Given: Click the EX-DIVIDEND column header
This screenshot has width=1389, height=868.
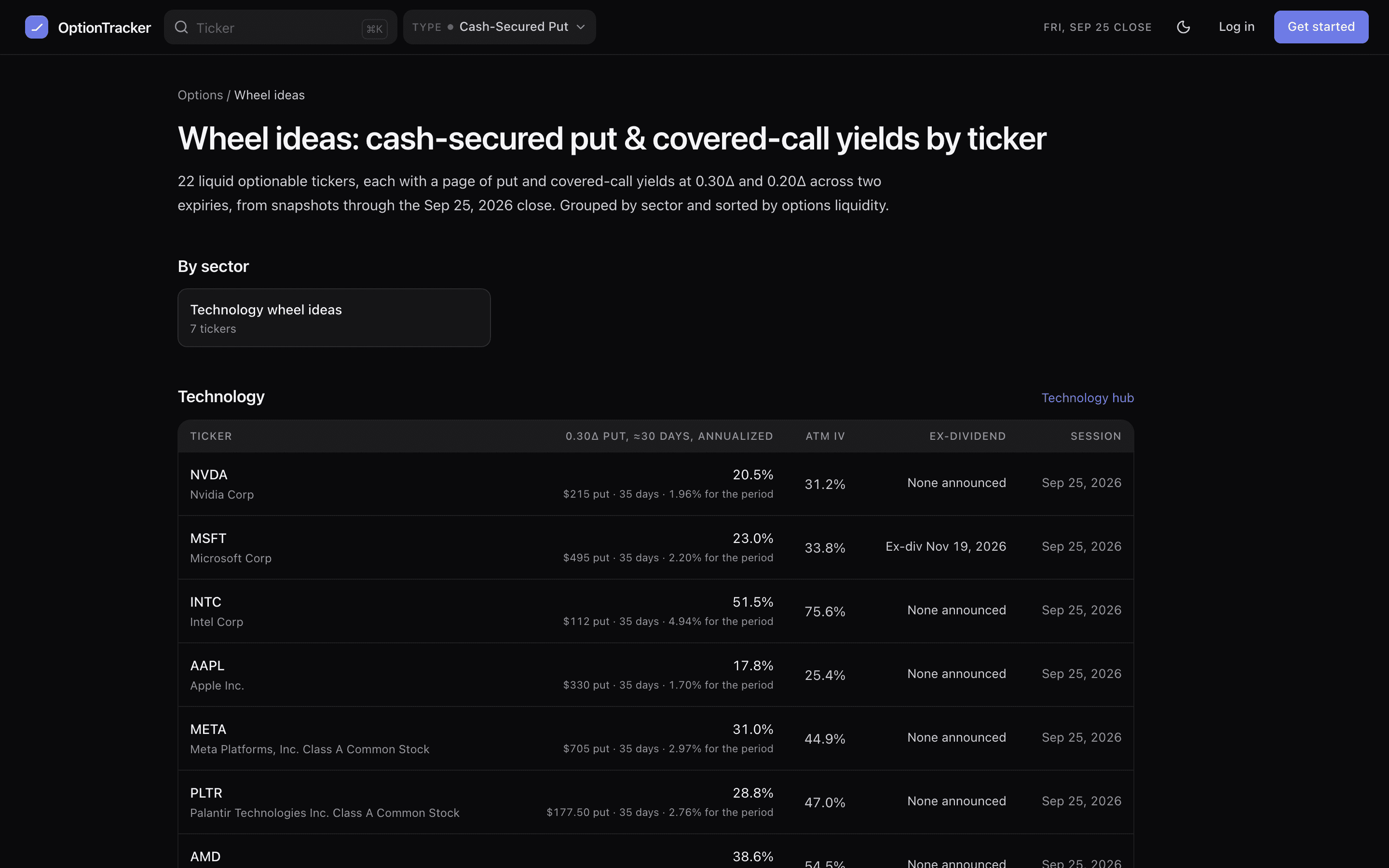Looking at the screenshot, I should (x=967, y=436).
